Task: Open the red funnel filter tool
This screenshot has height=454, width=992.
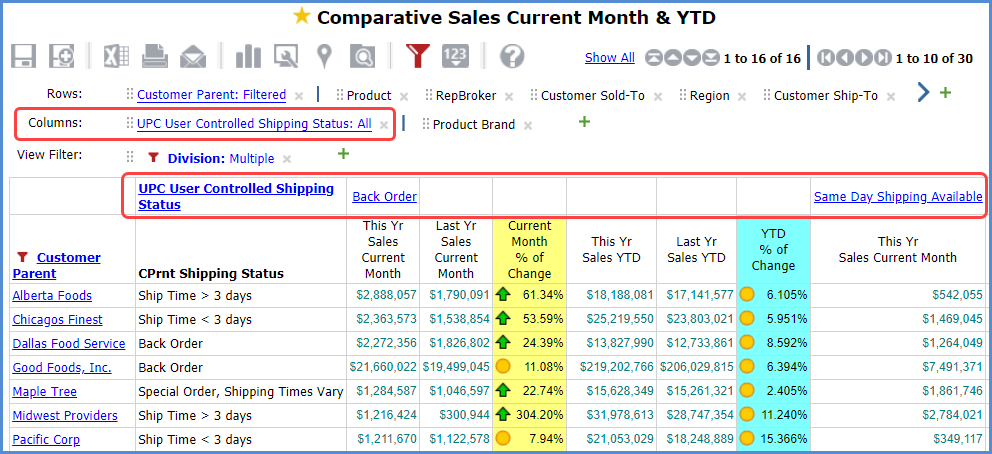Action: click(x=418, y=56)
